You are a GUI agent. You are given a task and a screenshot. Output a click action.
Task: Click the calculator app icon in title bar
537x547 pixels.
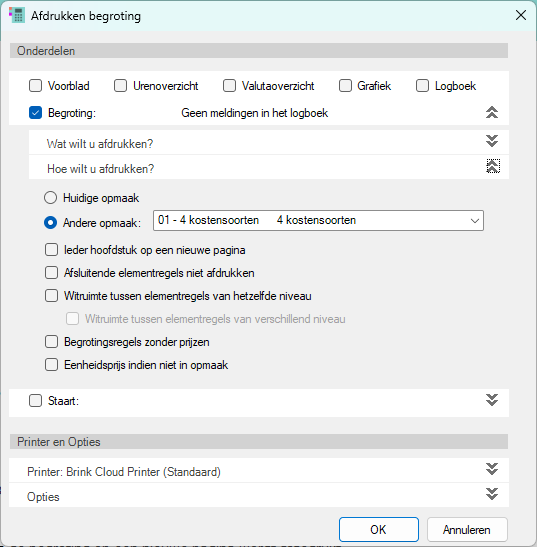[x=17, y=16]
